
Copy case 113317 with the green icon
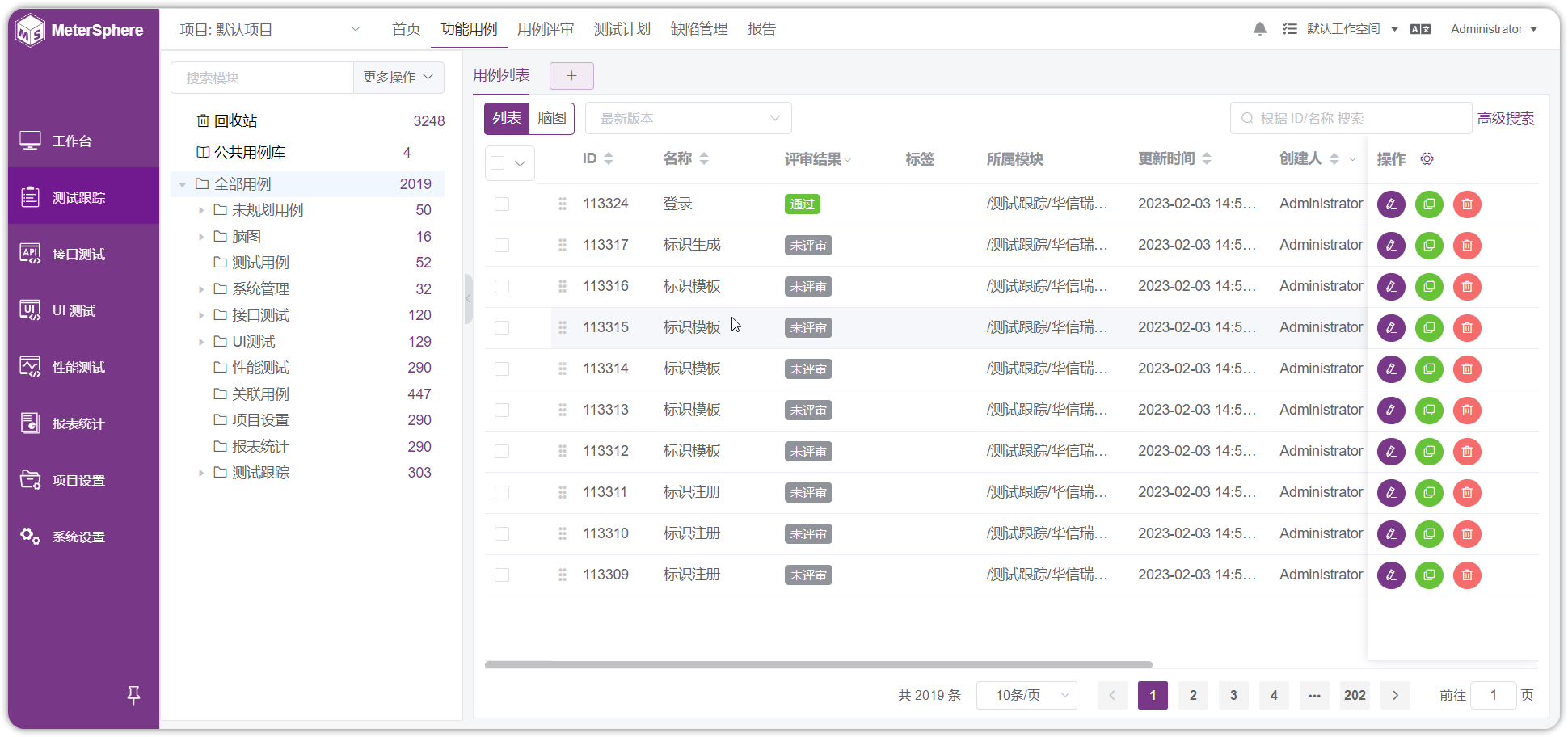(1429, 246)
